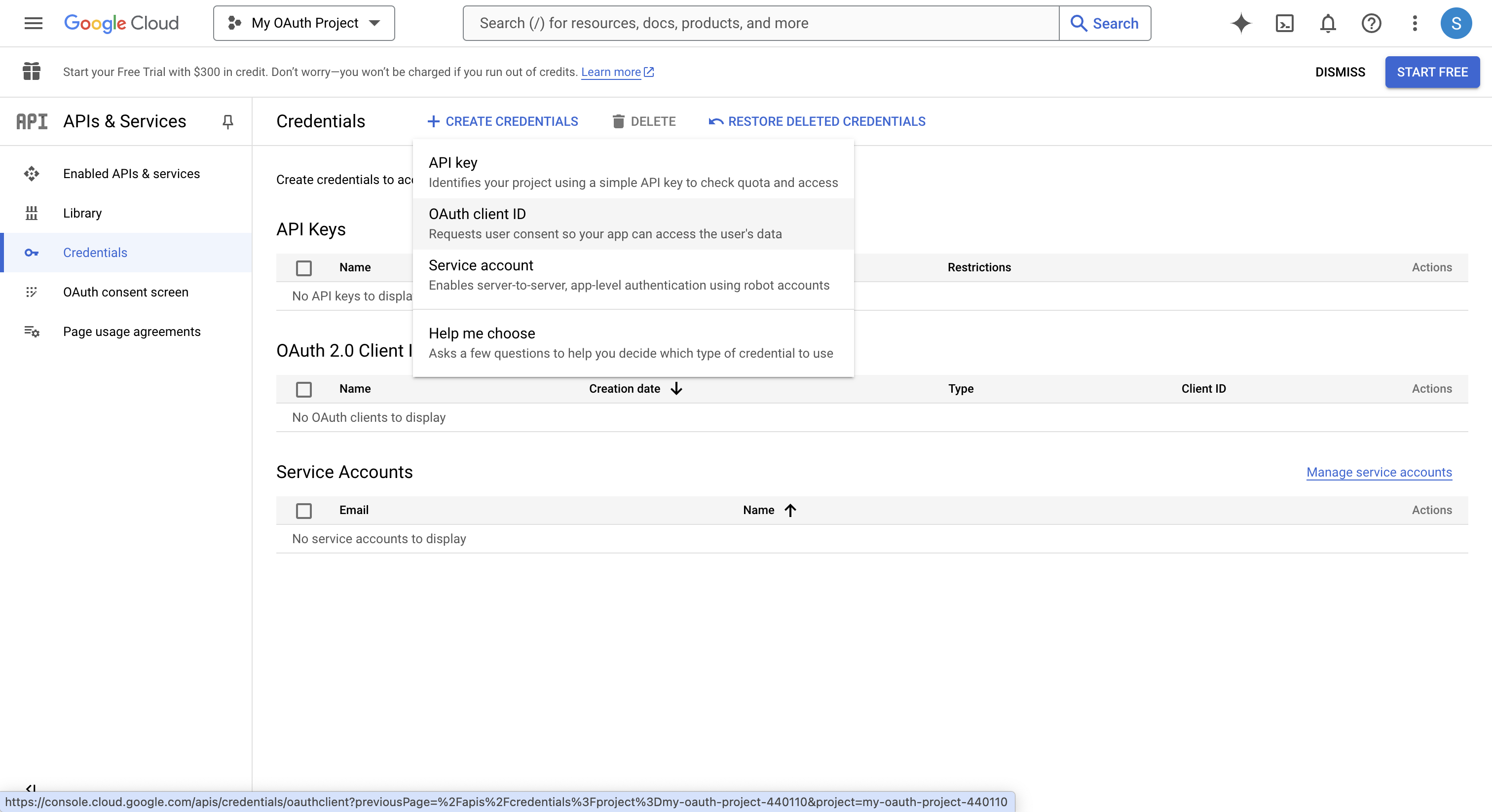The width and height of the screenshot is (1492, 812).
Task: Pin the APIs & Services panel
Action: [227, 121]
